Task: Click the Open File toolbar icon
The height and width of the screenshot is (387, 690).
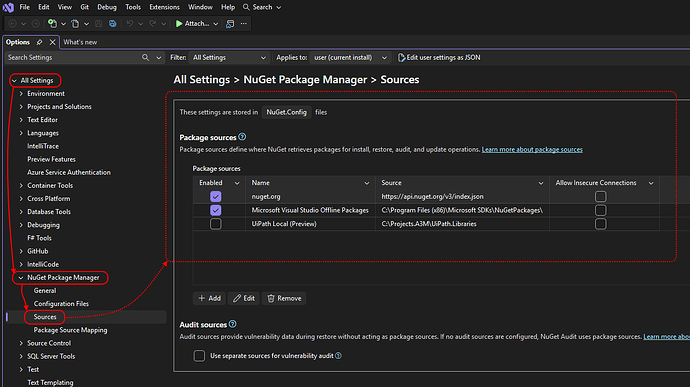Action: [x=75, y=24]
